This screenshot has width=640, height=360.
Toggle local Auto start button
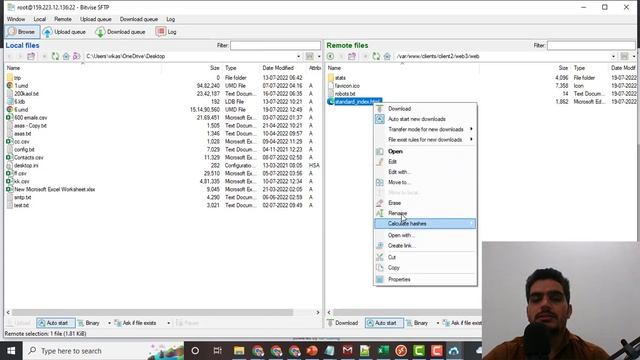(x=56, y=323)
